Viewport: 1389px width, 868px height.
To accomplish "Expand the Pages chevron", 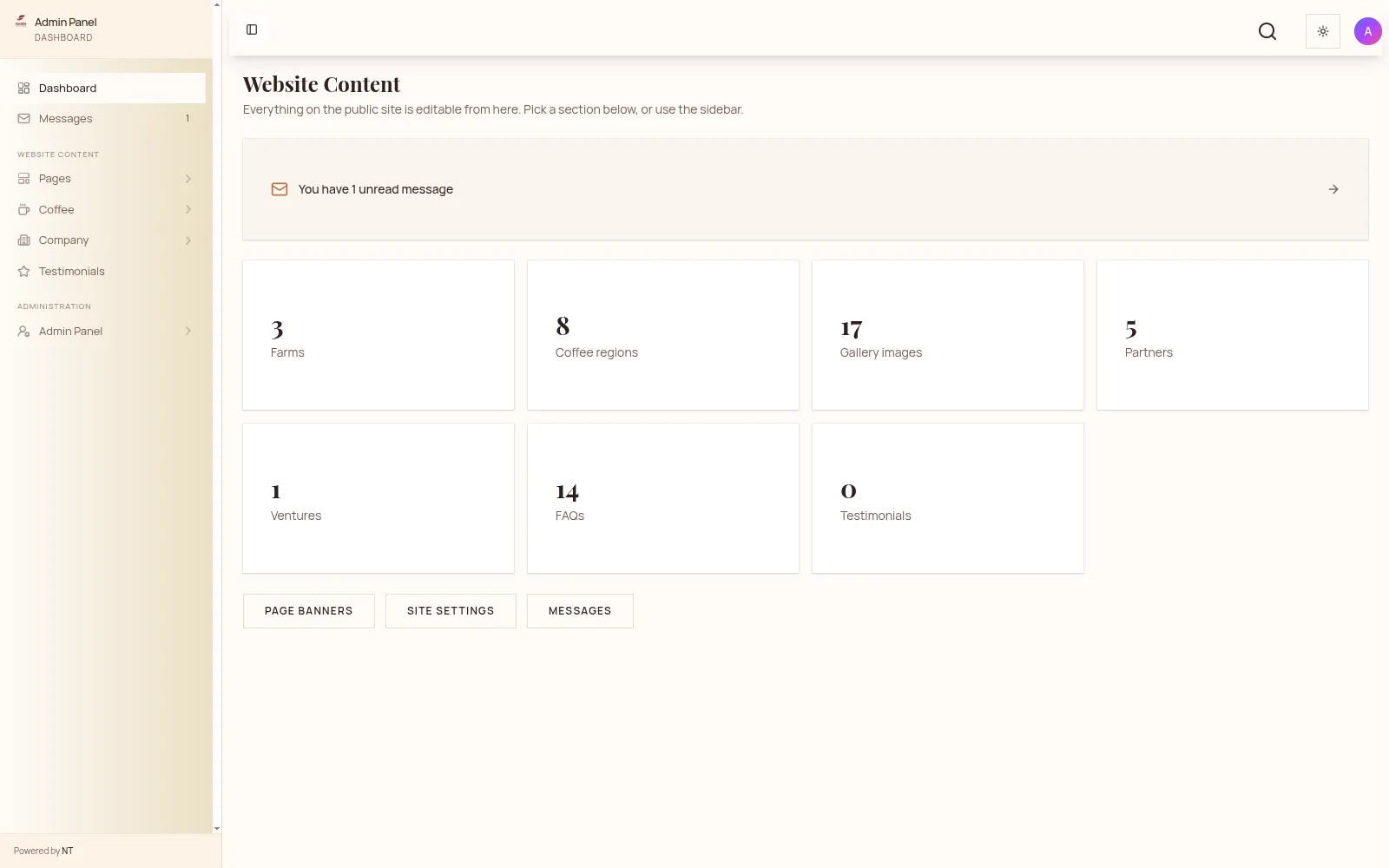I will (x=188, y=179).
